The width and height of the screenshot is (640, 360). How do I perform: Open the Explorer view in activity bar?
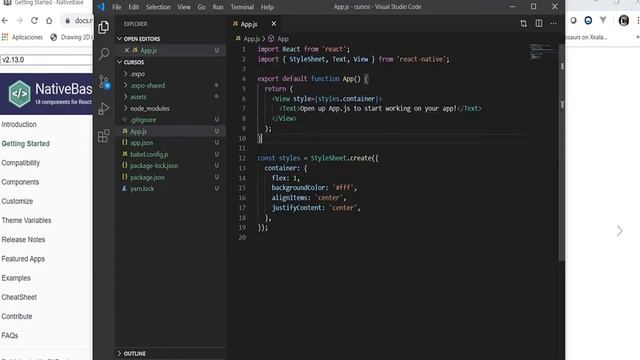[x=104, y=27]
